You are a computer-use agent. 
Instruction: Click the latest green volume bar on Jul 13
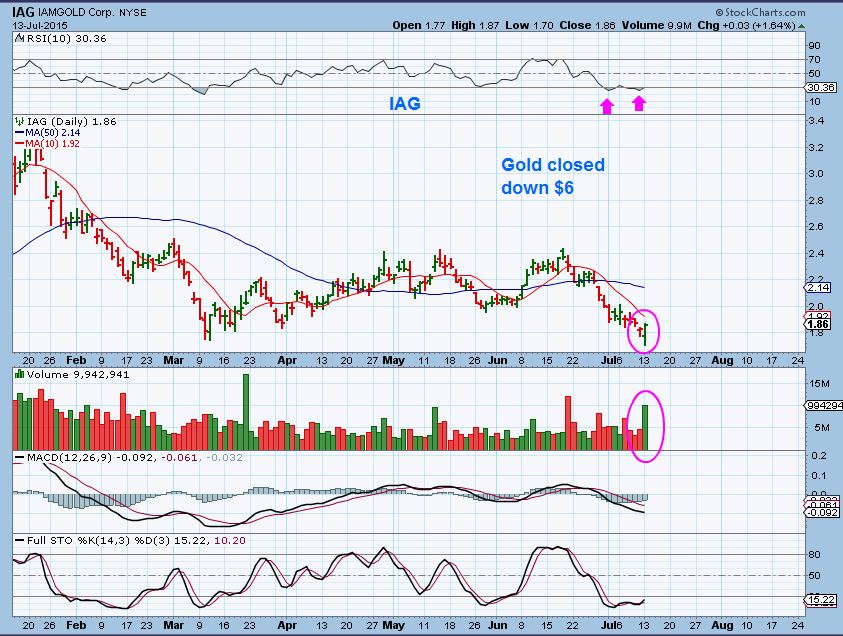point(645,427)
